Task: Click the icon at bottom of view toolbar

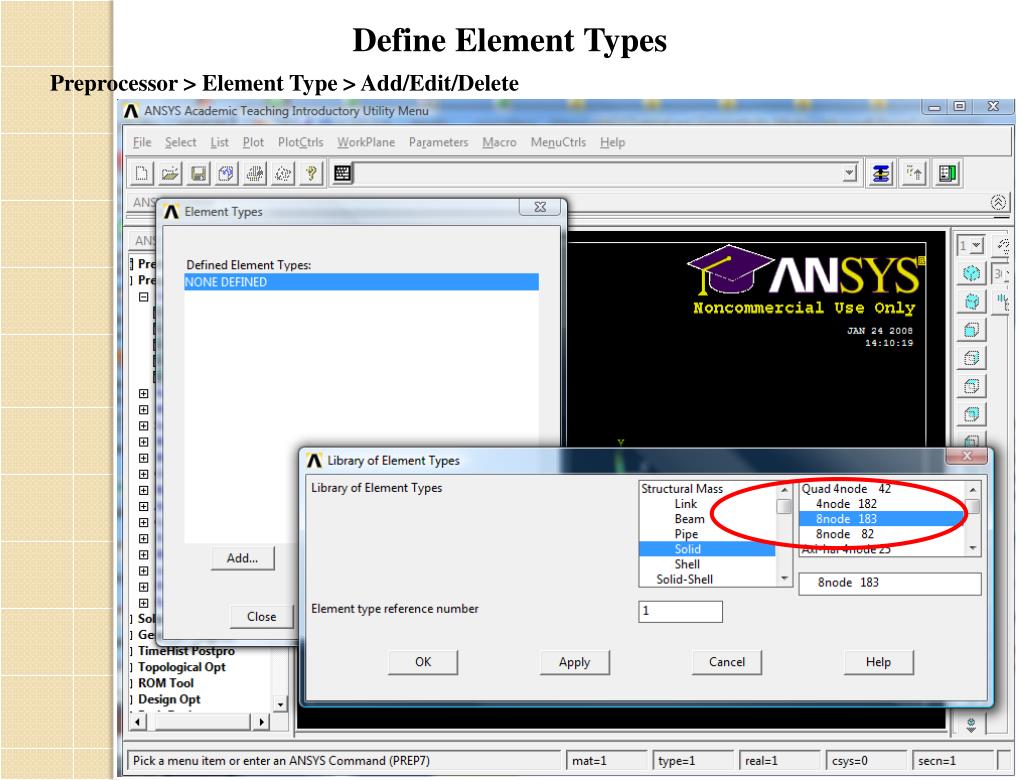Action: point(971,725)
